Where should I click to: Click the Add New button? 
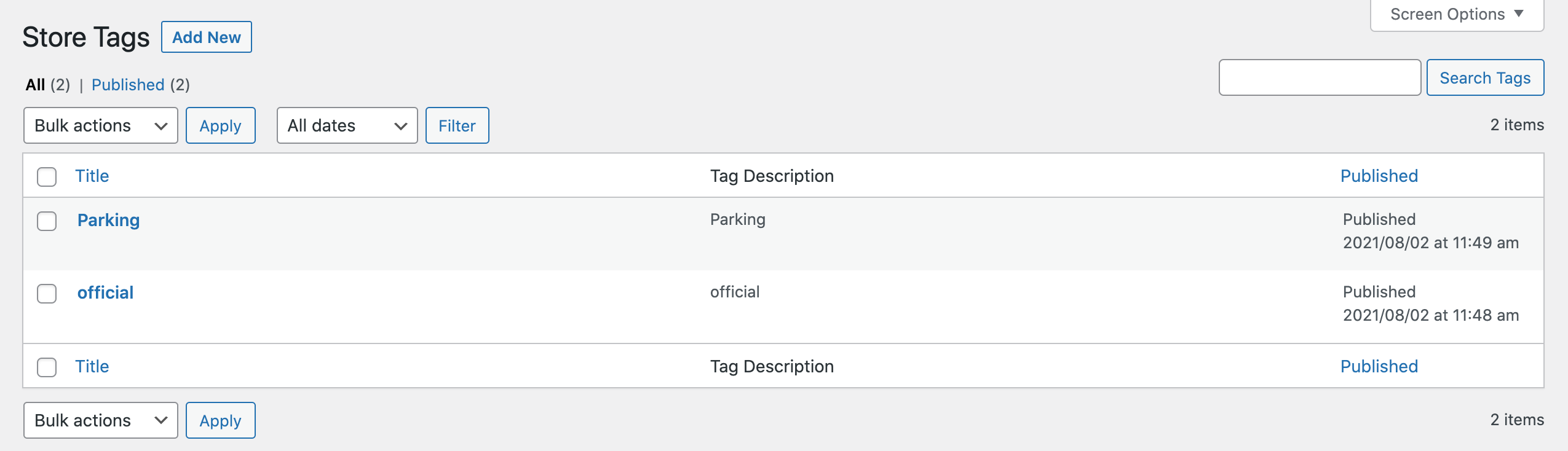click(x=207, y=37)
